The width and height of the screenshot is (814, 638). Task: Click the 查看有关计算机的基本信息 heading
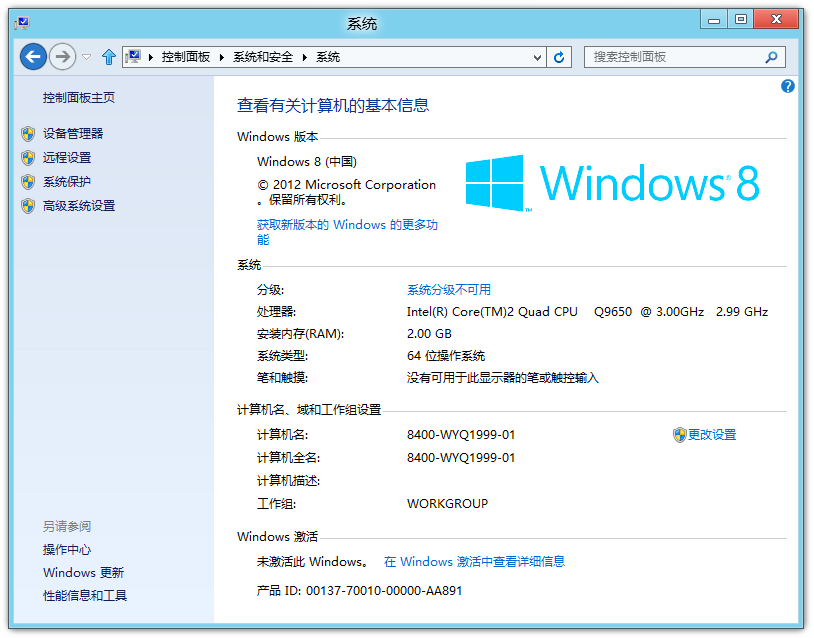333,106
